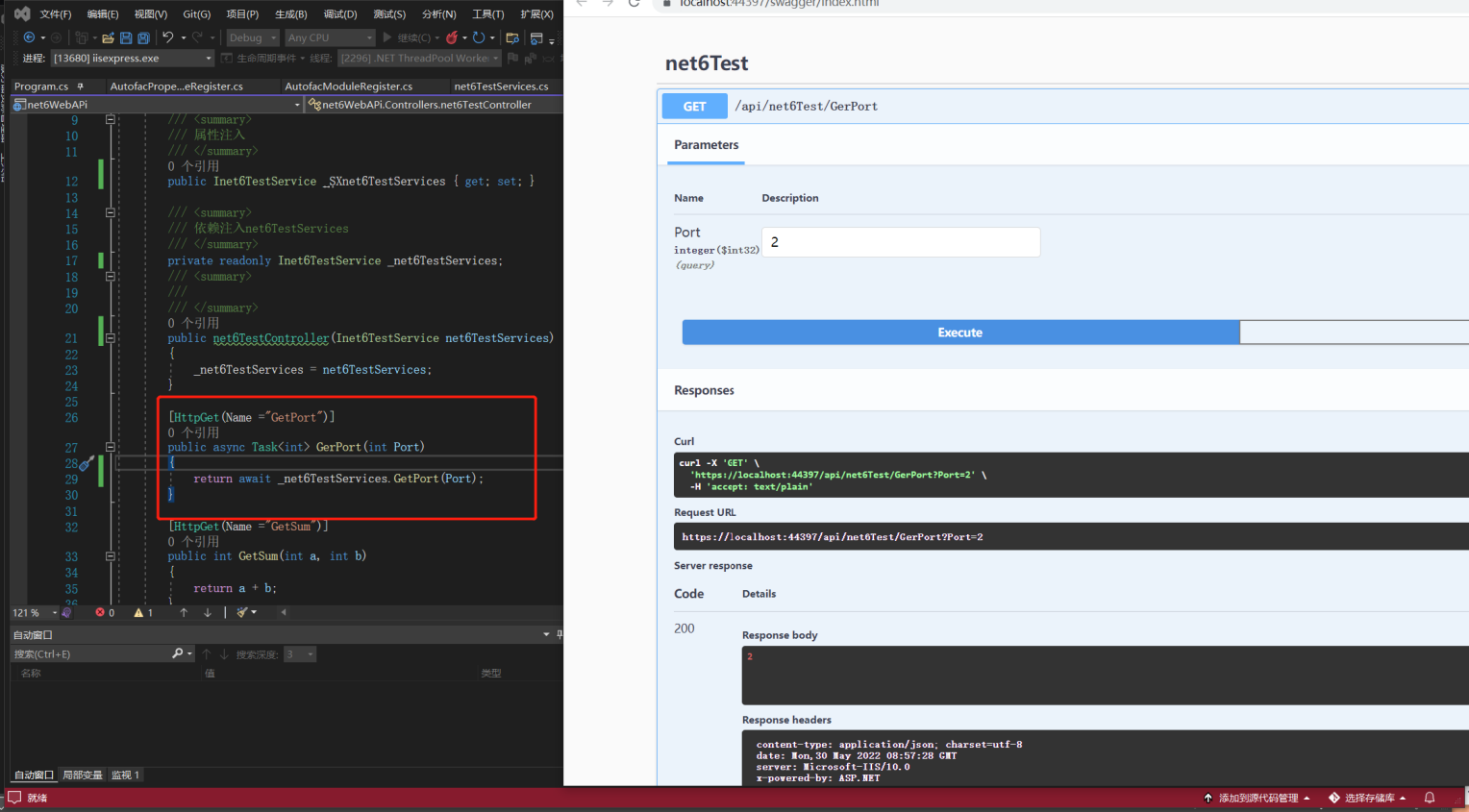Image resolution: width=1469 pixels, height=812 pixels.
Task: Click the Visual Studio logo icon
Action: point(21,13)
